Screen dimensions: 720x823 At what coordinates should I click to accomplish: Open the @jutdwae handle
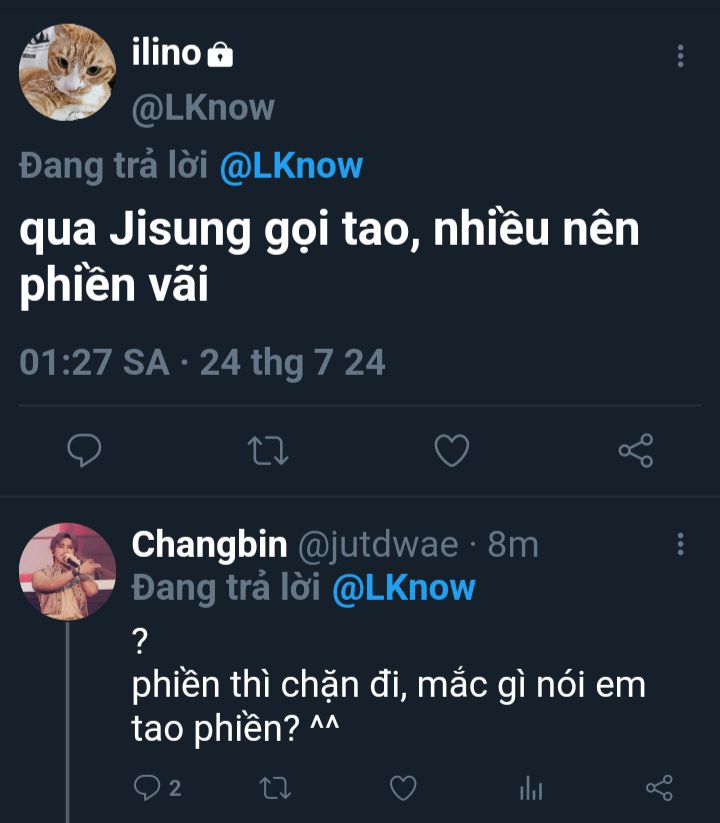(x=378, y=546)
